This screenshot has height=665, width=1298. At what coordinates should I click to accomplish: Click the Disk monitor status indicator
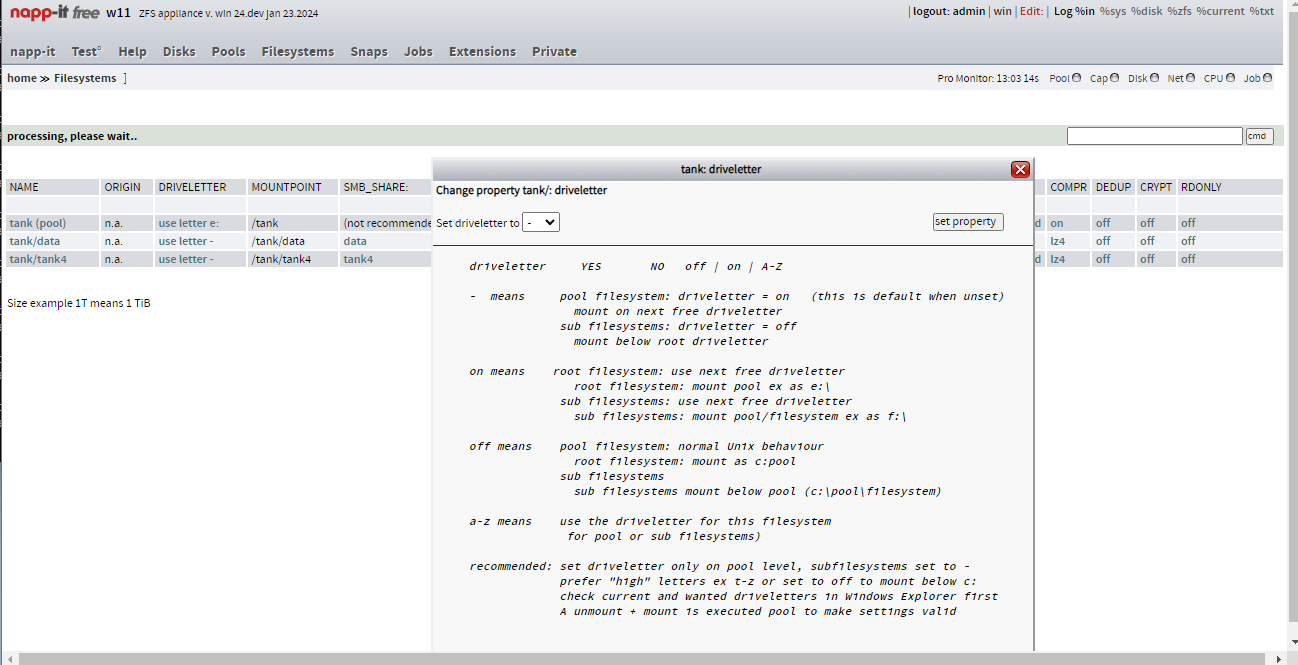tap(1154, 78)
